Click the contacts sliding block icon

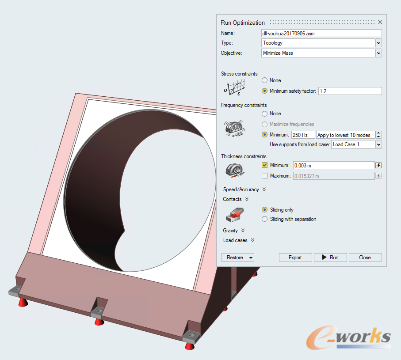235,215
